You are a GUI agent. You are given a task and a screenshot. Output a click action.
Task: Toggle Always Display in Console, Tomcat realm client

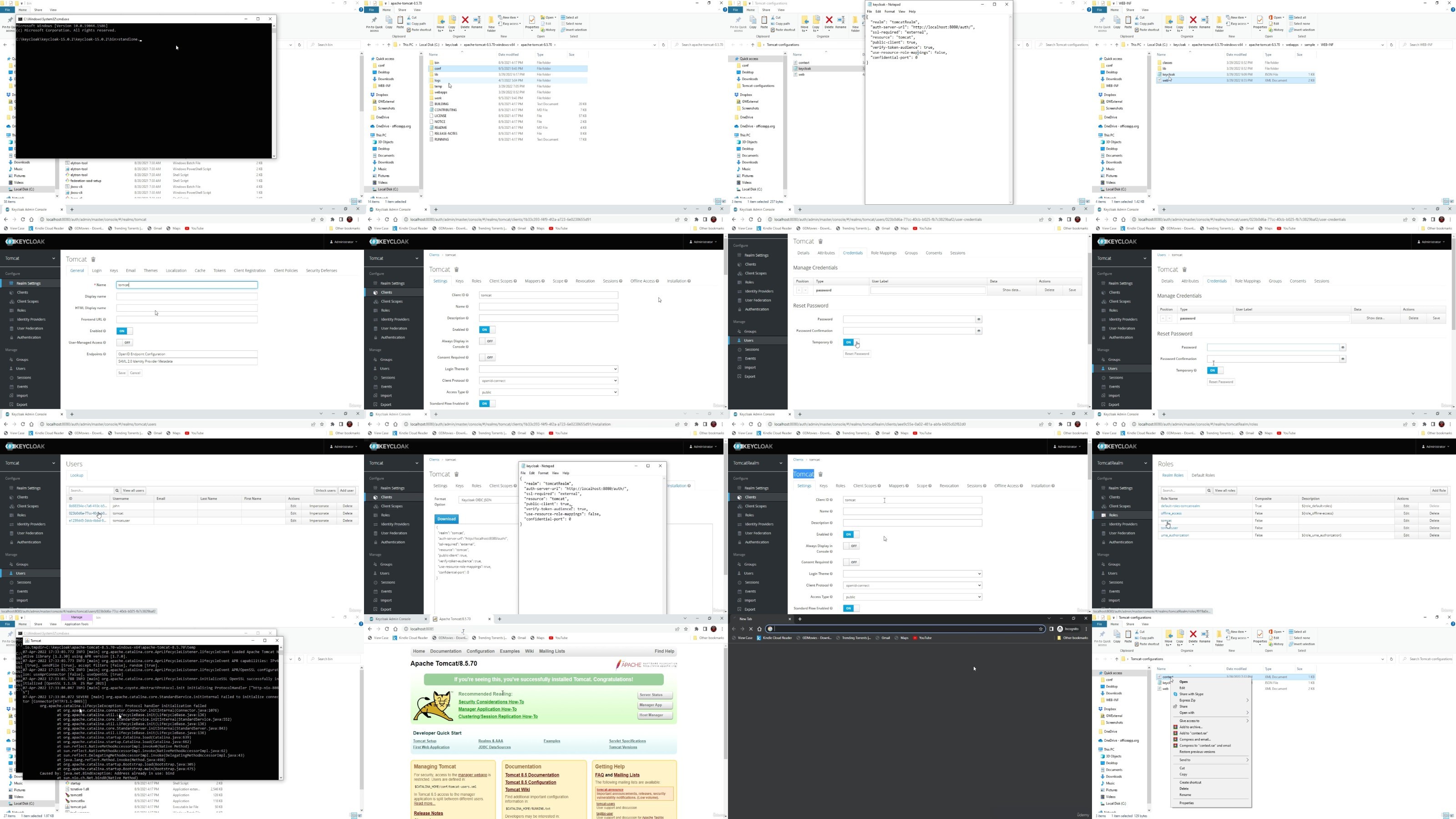click(487, 341)
